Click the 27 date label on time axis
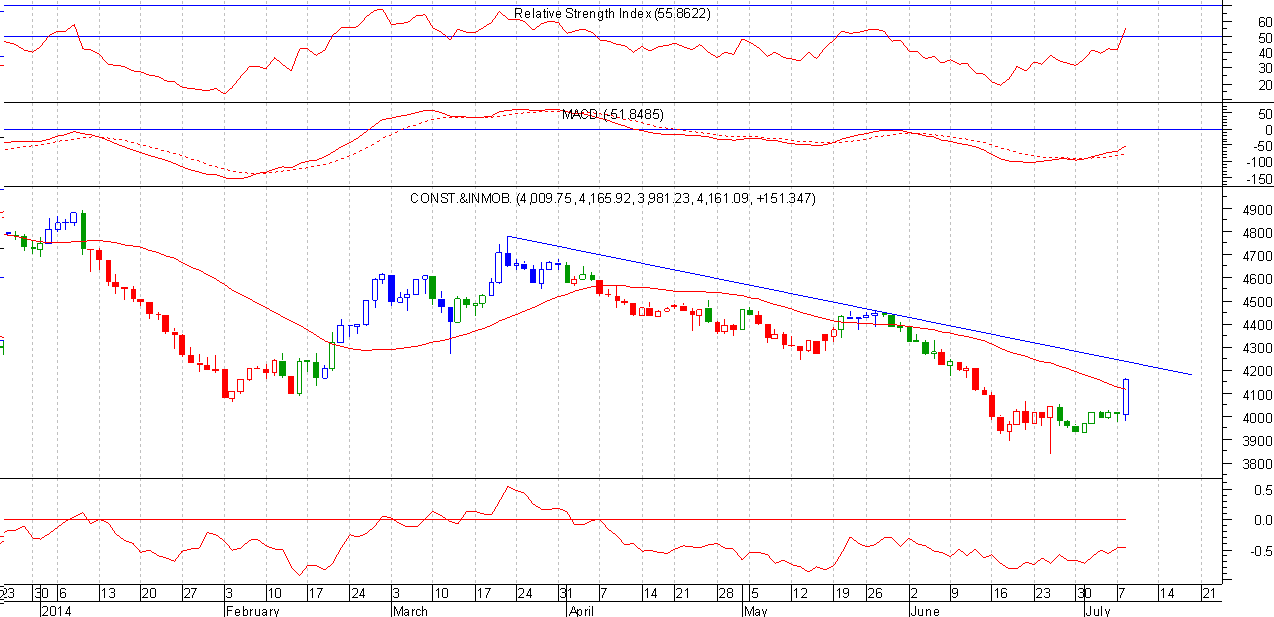This screenshot has height=617, width=1274. (x=189, y=593)
